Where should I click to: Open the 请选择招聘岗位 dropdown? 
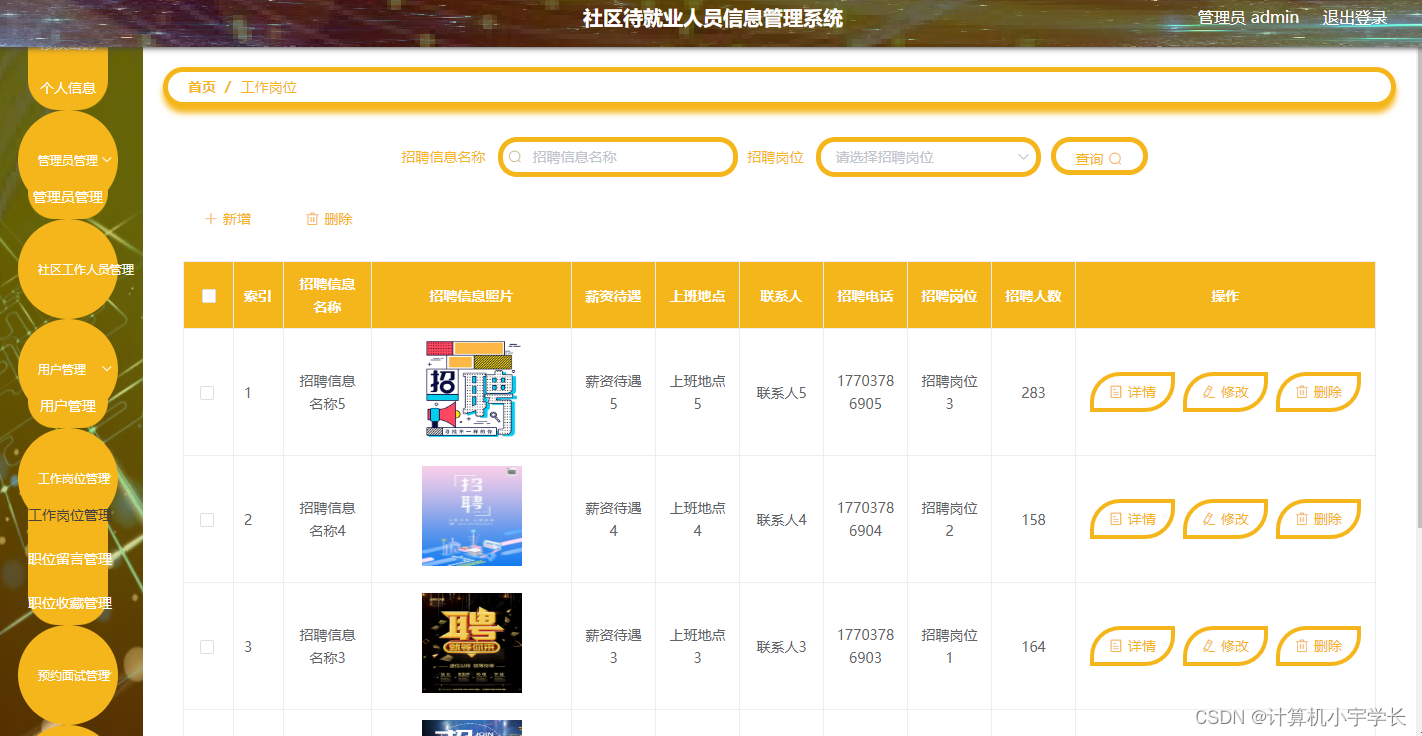(927, 157)
